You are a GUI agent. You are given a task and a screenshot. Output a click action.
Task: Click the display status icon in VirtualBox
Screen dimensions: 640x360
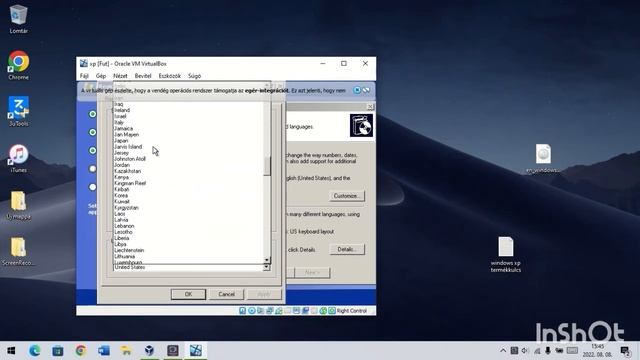point(296,311)
